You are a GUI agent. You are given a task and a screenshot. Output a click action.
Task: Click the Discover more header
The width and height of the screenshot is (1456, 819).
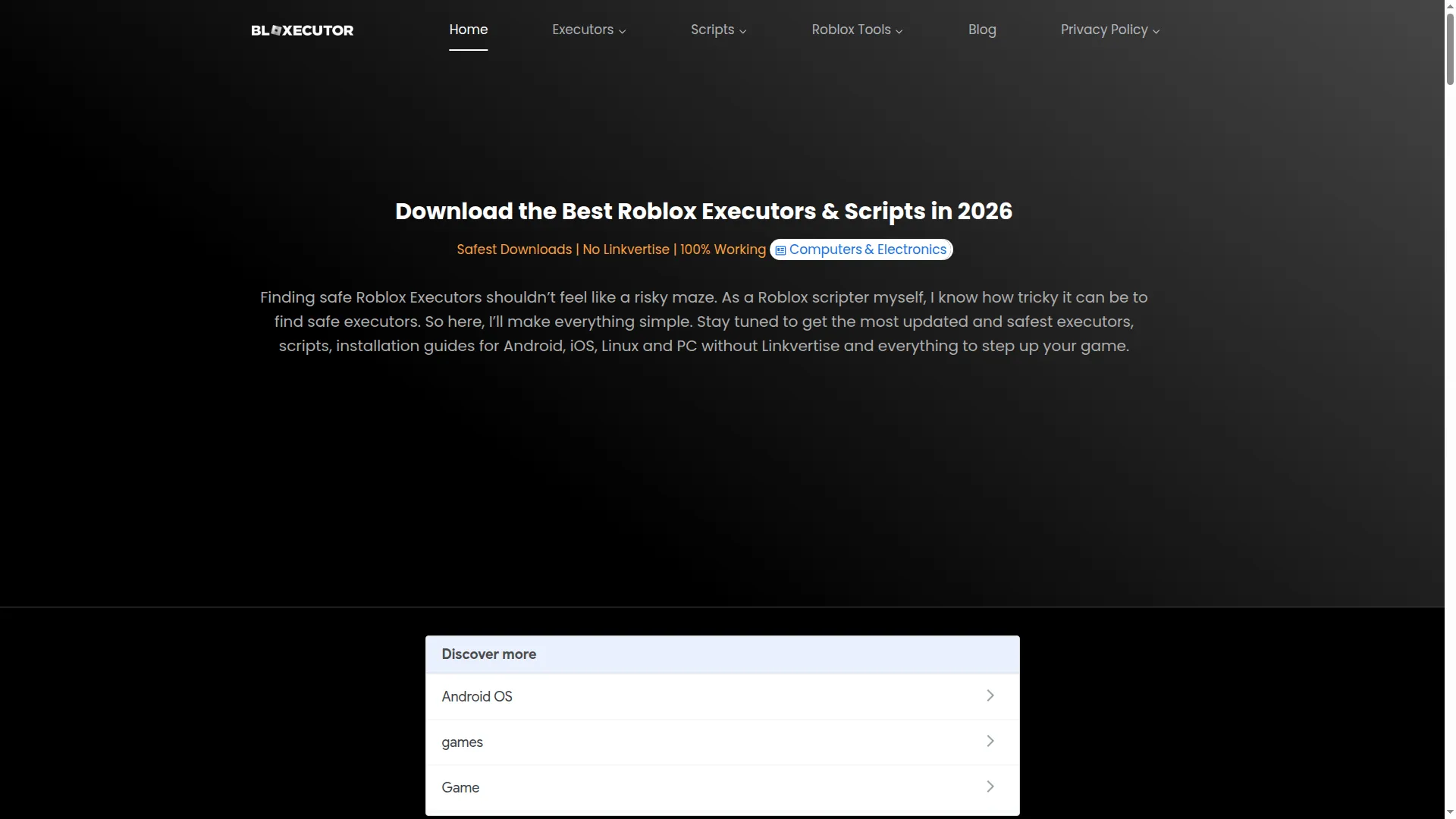[x=722, y=654]
